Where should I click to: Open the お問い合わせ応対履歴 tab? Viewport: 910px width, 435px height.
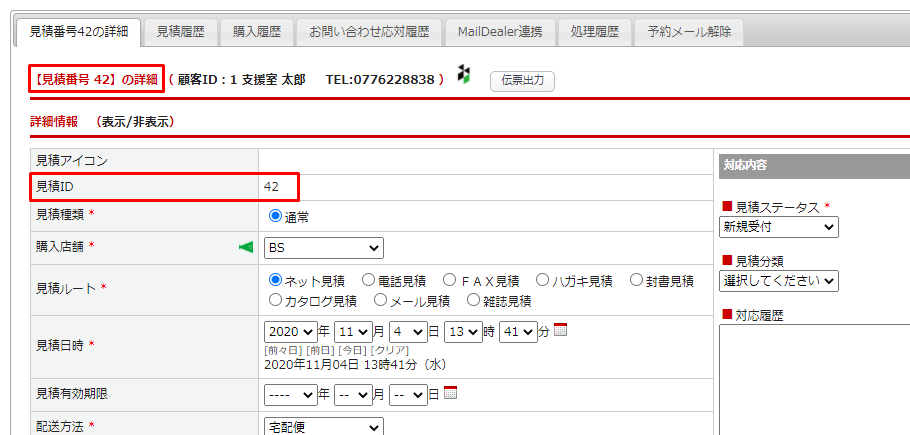click(369, 32)
